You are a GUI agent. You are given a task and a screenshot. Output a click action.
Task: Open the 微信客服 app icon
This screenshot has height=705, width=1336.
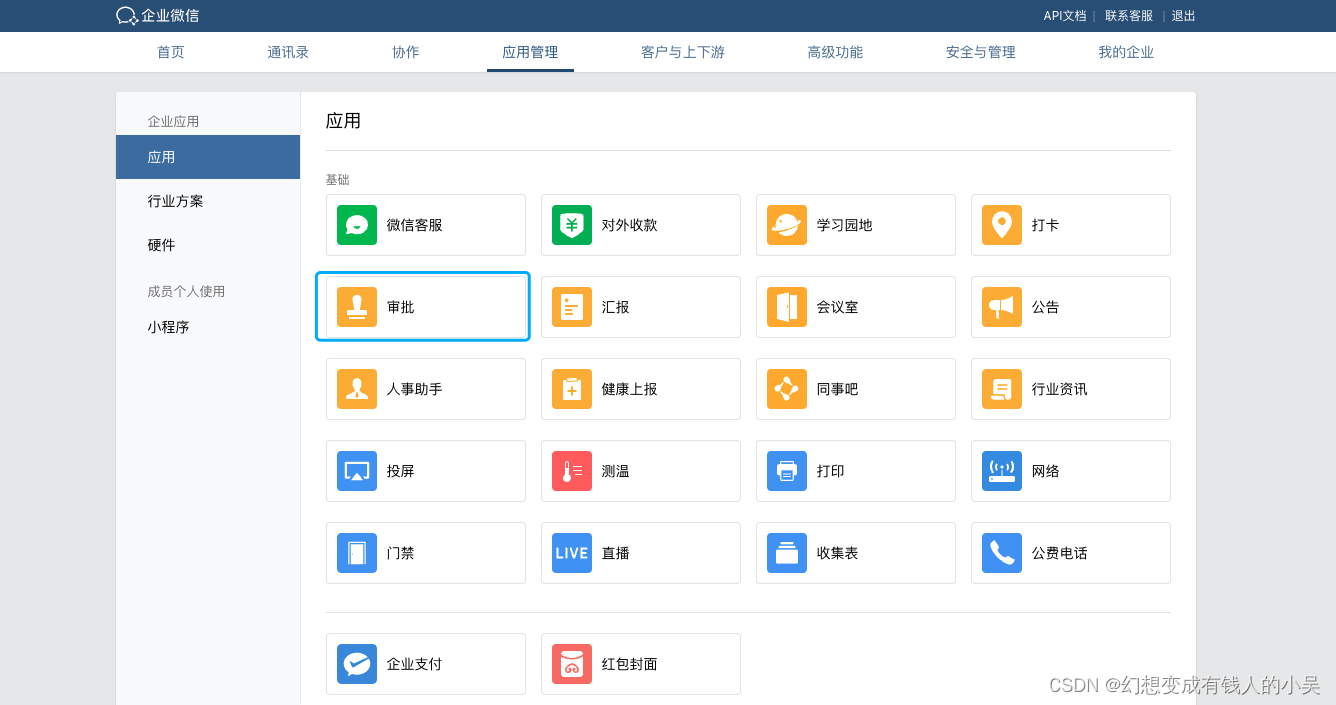point(357,225)
